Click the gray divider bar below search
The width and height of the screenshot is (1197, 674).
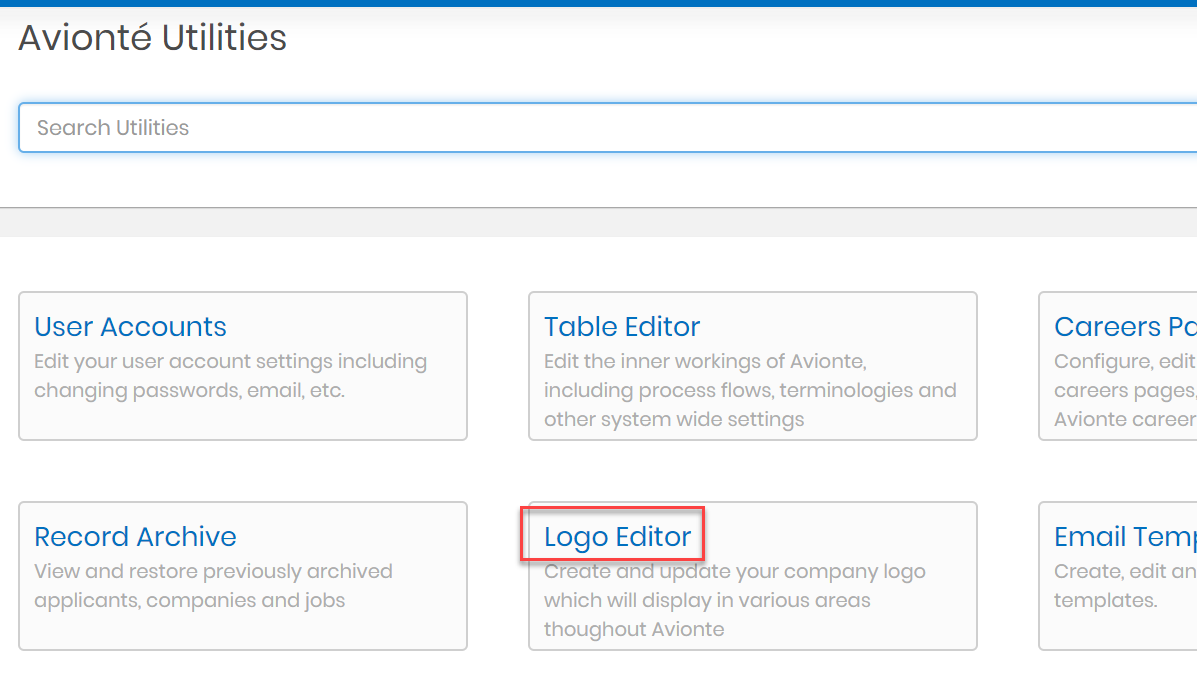pyautogui.click(x=598, y=222)
